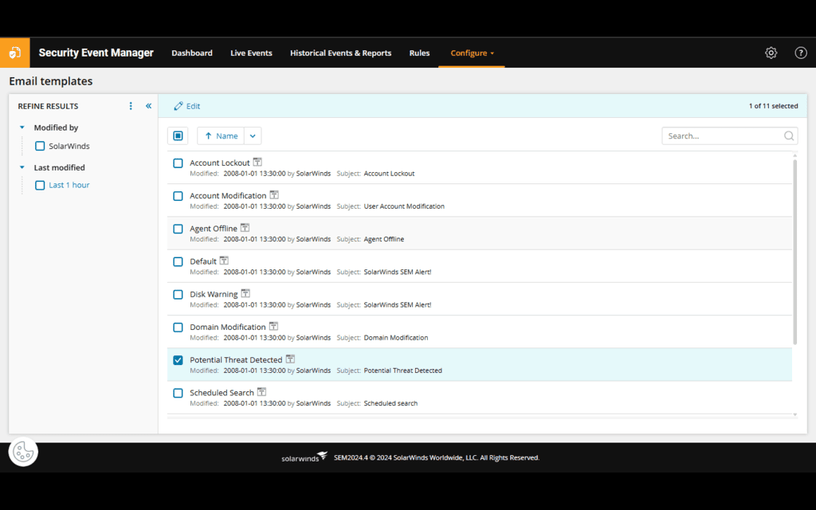Go to the Dashboard tab
Screen dimensions: 816x510
[x=192, y=53]
